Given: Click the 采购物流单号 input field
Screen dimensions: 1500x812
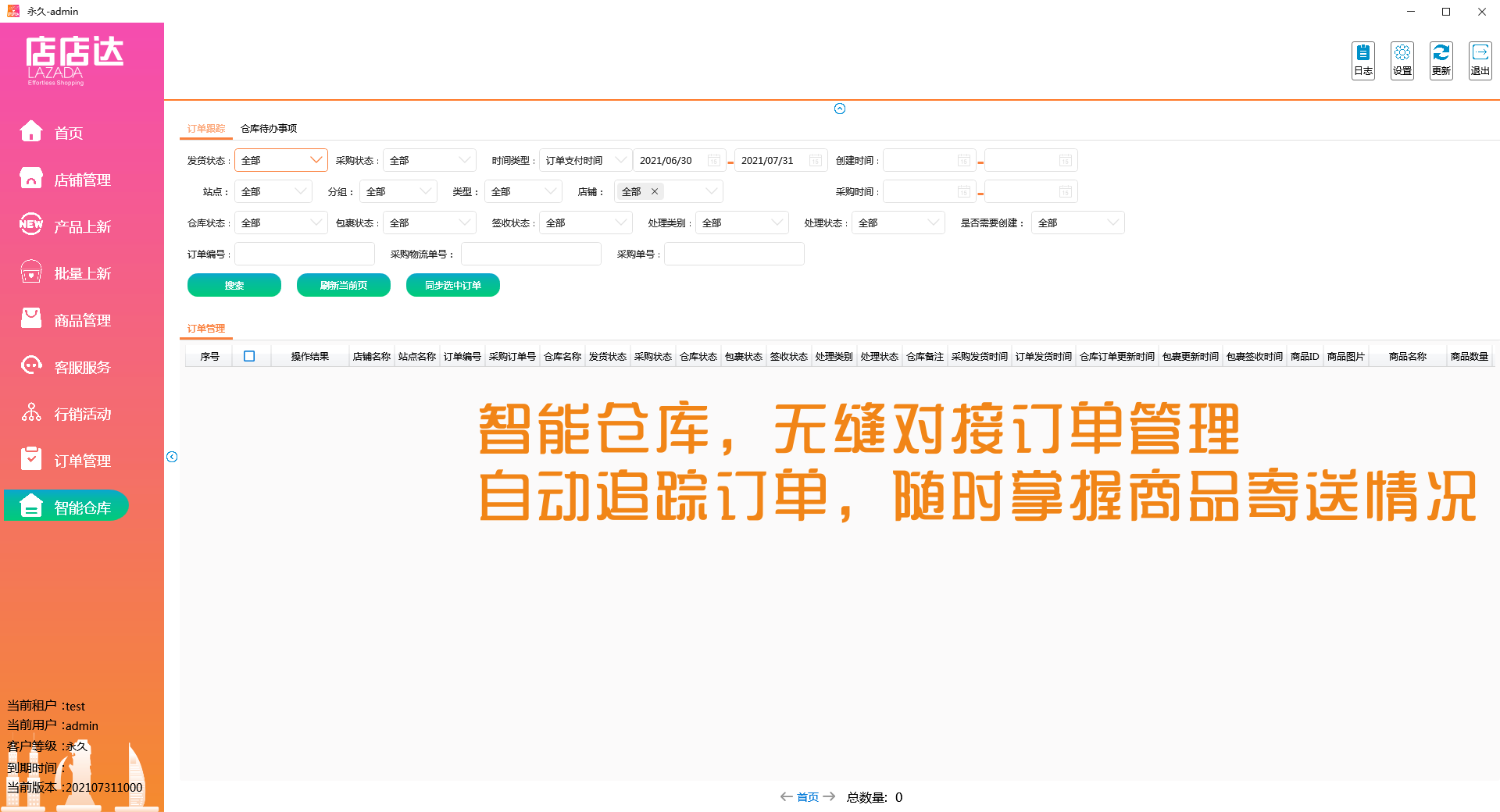Looking at the screenshot, I should click(531, 254).
